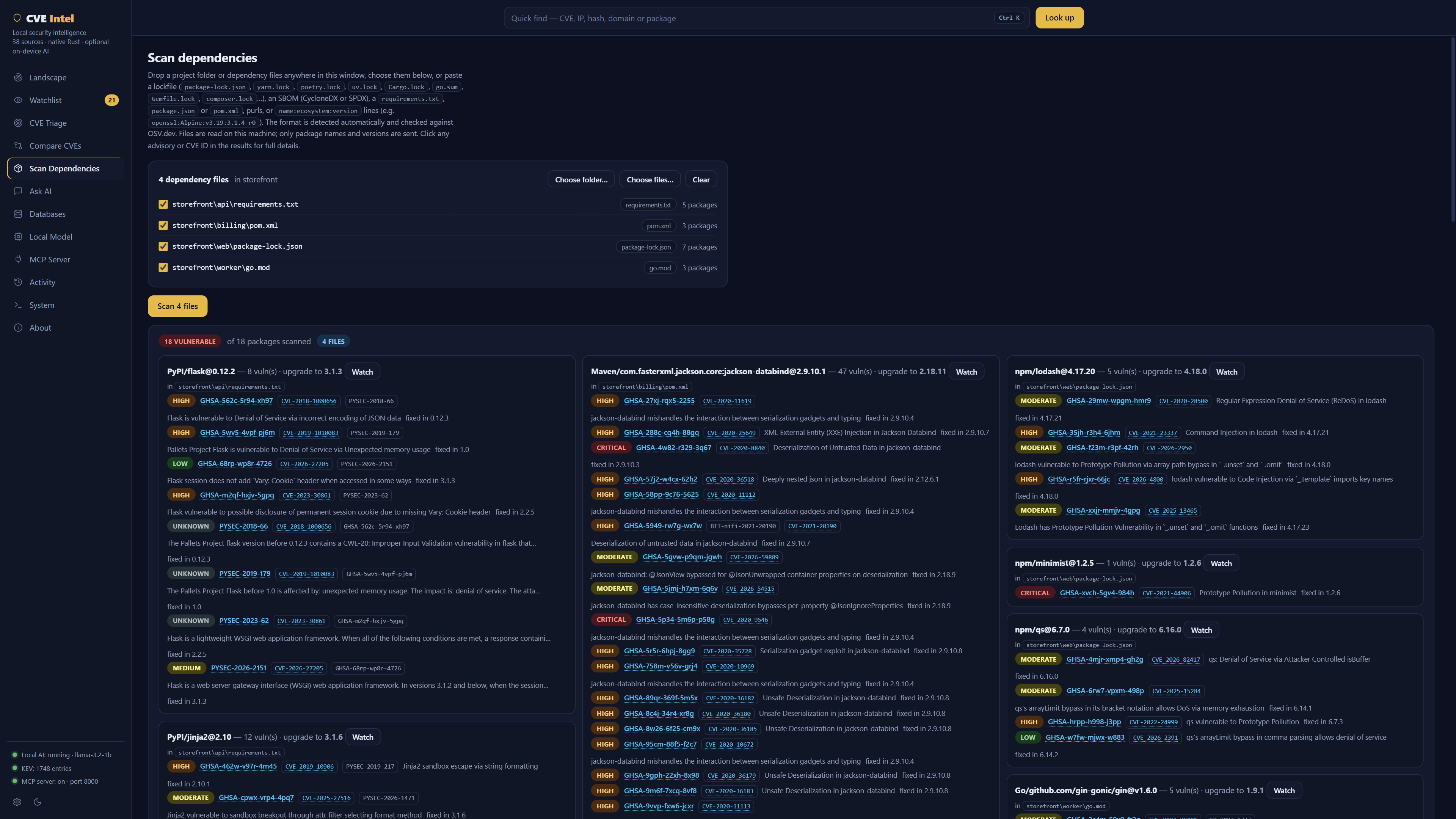Viewport: 1456px width, 819px height.
Task: Focus the Quick find search field
Action: (766, 18)
